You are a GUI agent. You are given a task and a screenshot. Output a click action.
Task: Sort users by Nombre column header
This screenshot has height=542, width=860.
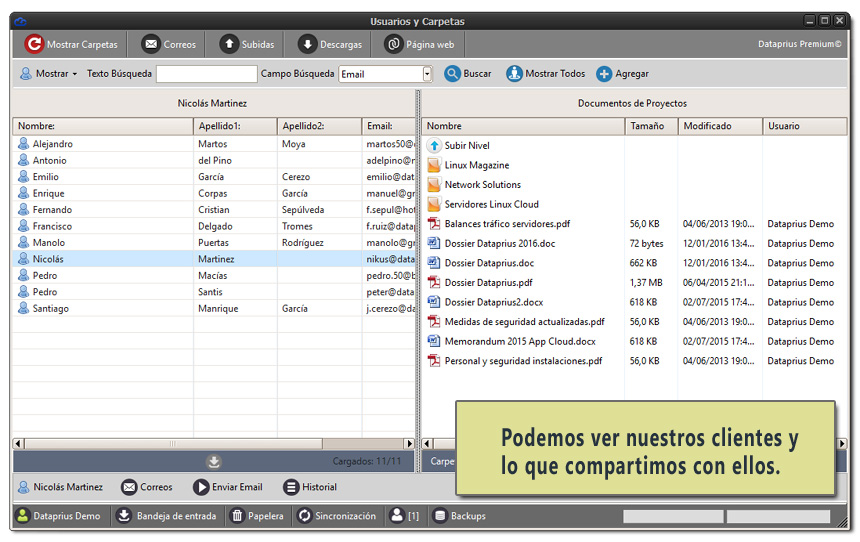coord(103,126)
